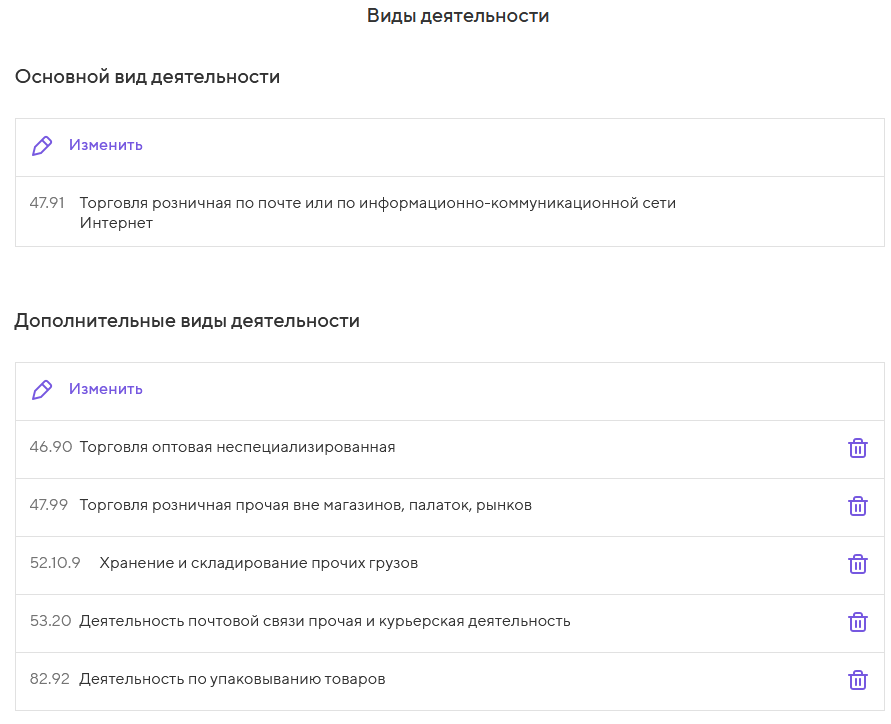Click Изменить link for additional activities
This screenshot has height=724, width=891.
click(106, 390)
